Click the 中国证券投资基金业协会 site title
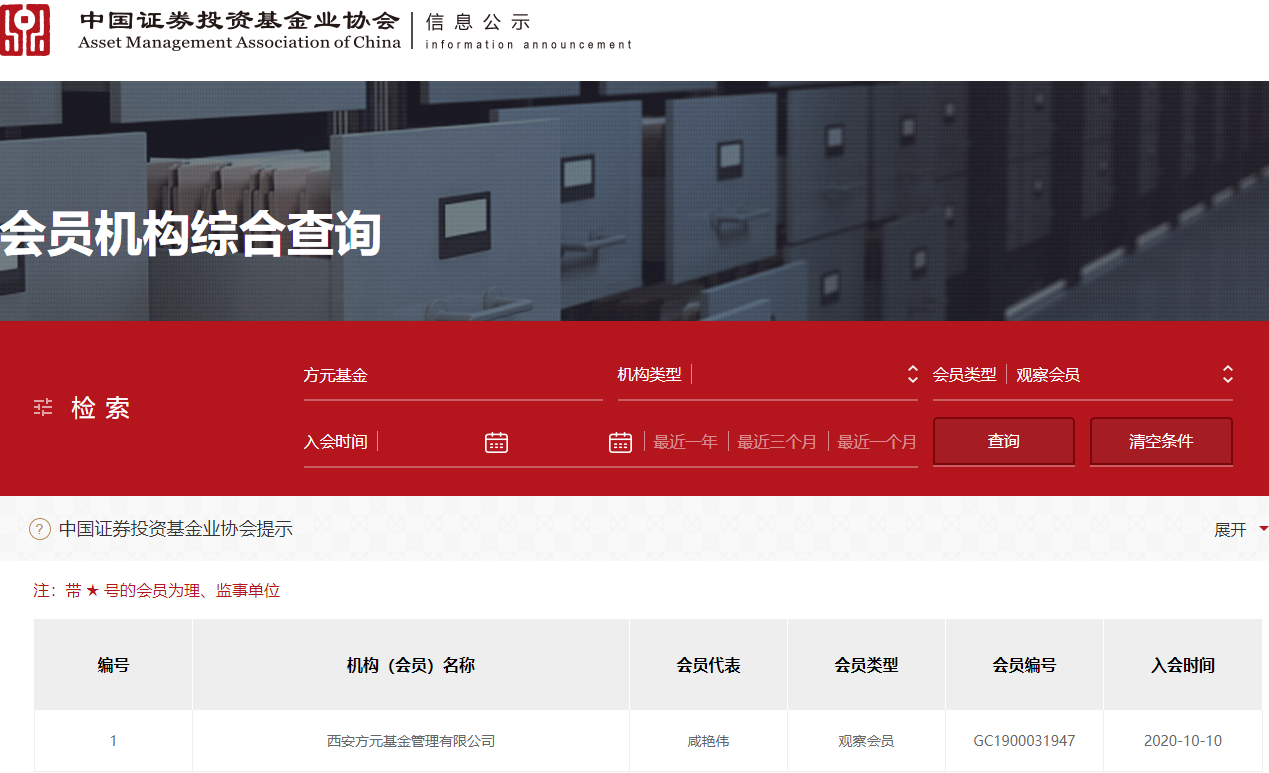 (239, 20)
